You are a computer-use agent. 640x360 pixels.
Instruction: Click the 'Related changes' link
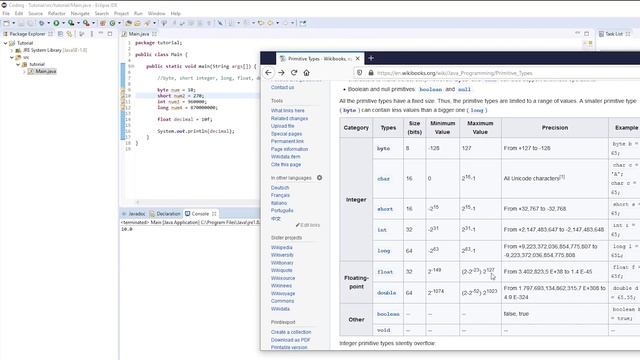(x=289, y=118)
